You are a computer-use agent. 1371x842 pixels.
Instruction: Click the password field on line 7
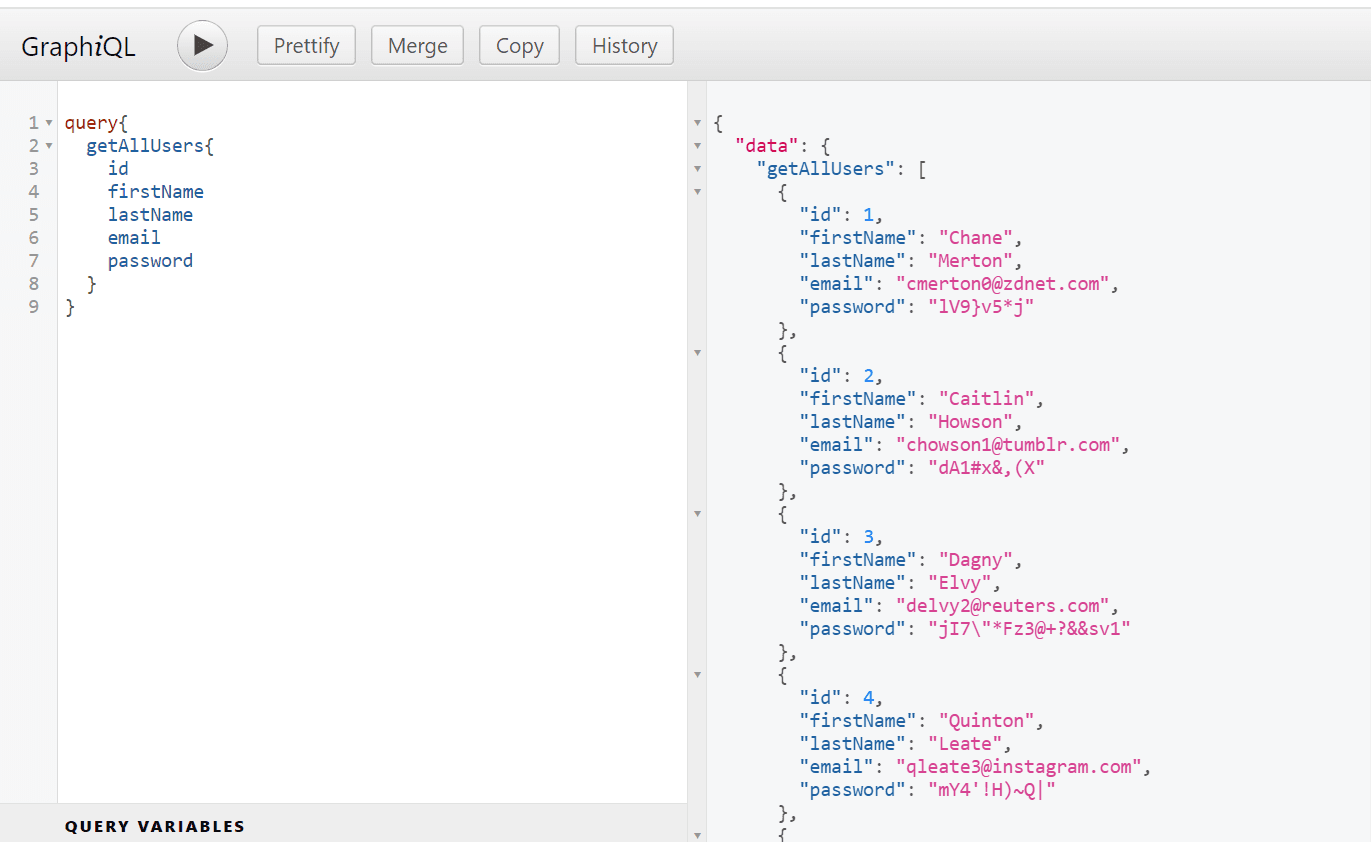150,260
